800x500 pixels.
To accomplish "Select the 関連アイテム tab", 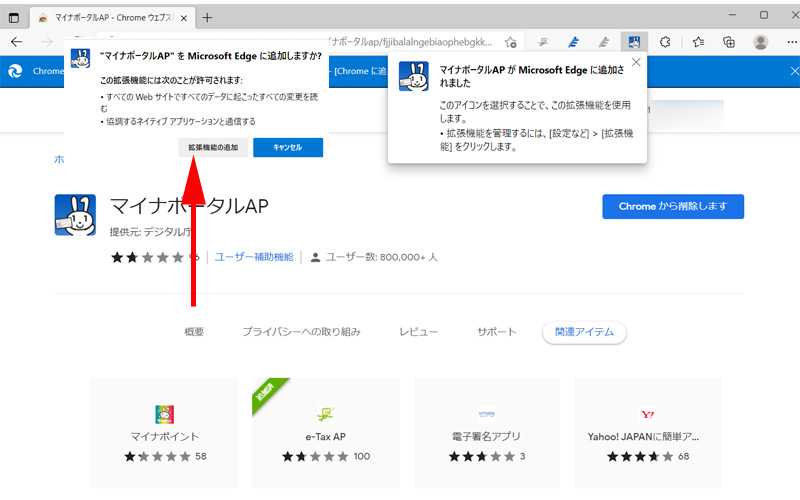I will click(584, 332).
